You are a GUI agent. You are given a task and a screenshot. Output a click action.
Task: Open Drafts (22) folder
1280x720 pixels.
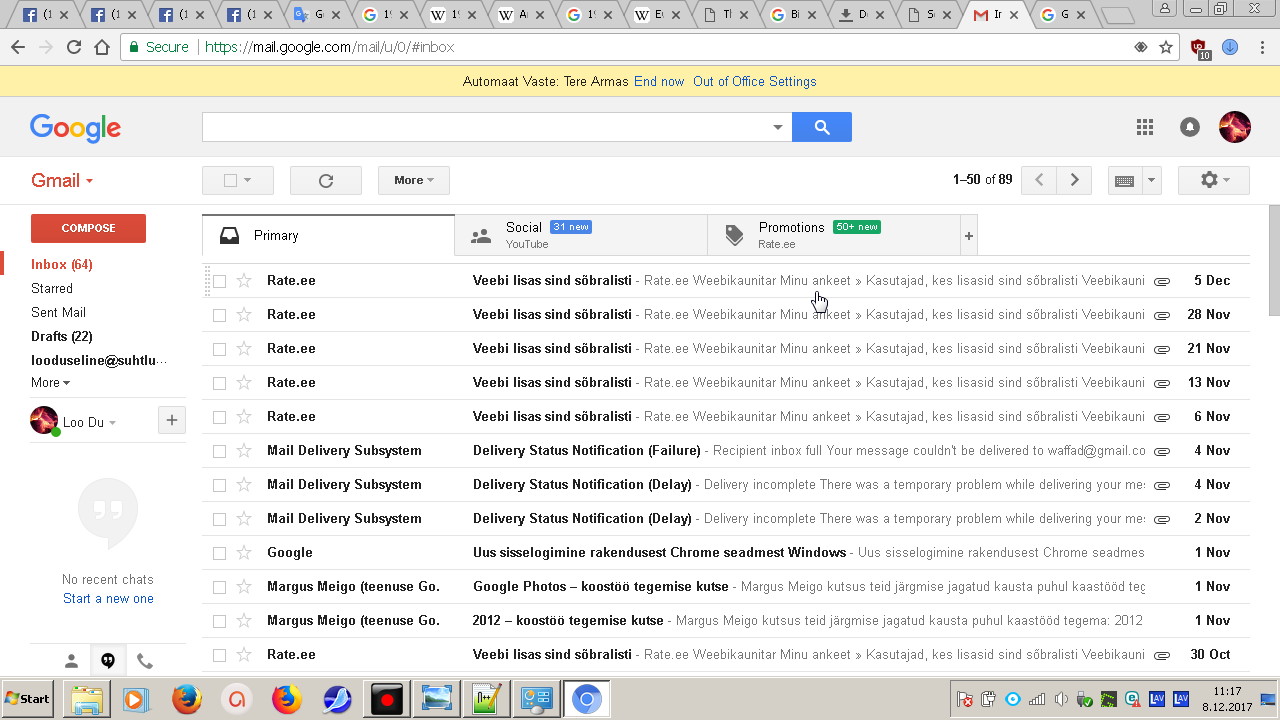point(62,337)
